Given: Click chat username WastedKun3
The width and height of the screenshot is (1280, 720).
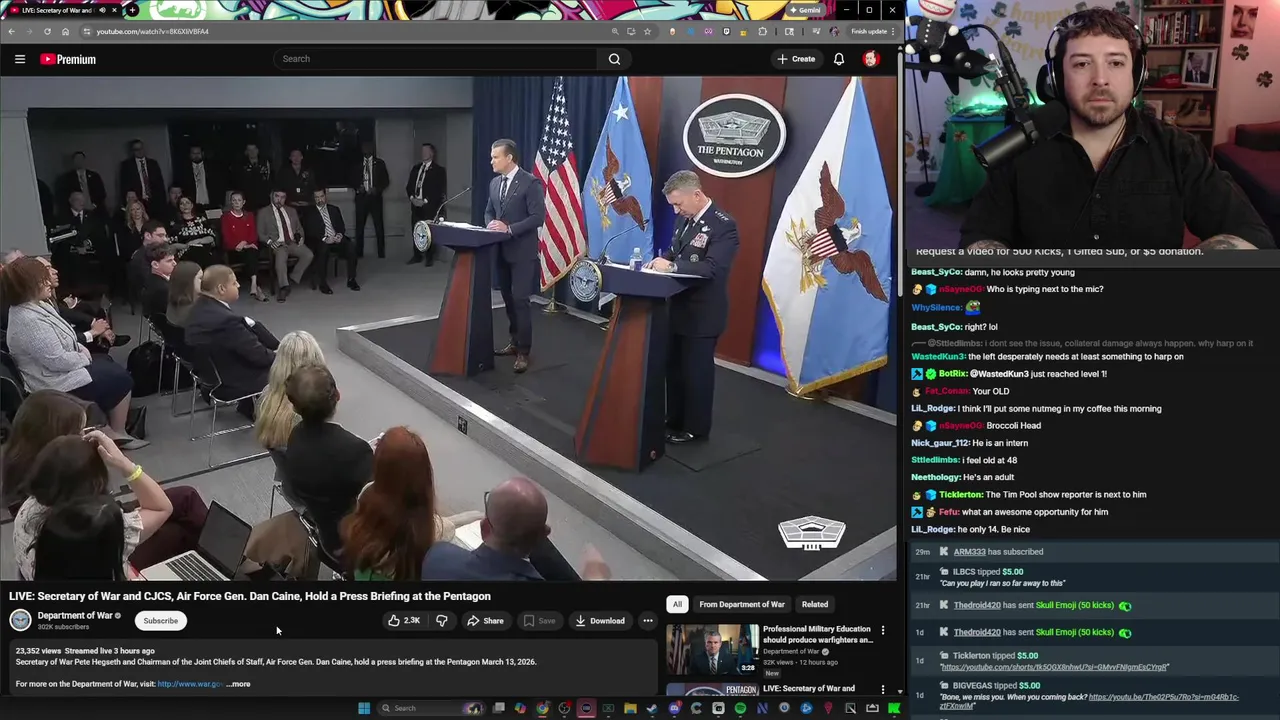Looking at the screenshot, I should (x=938, y=356).
